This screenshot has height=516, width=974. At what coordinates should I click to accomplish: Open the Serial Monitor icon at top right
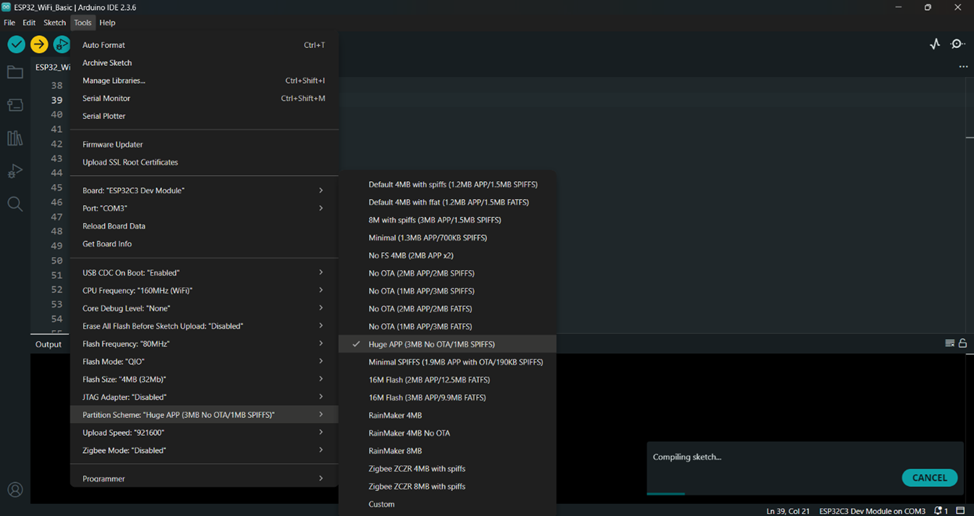[x=958, y=44]
